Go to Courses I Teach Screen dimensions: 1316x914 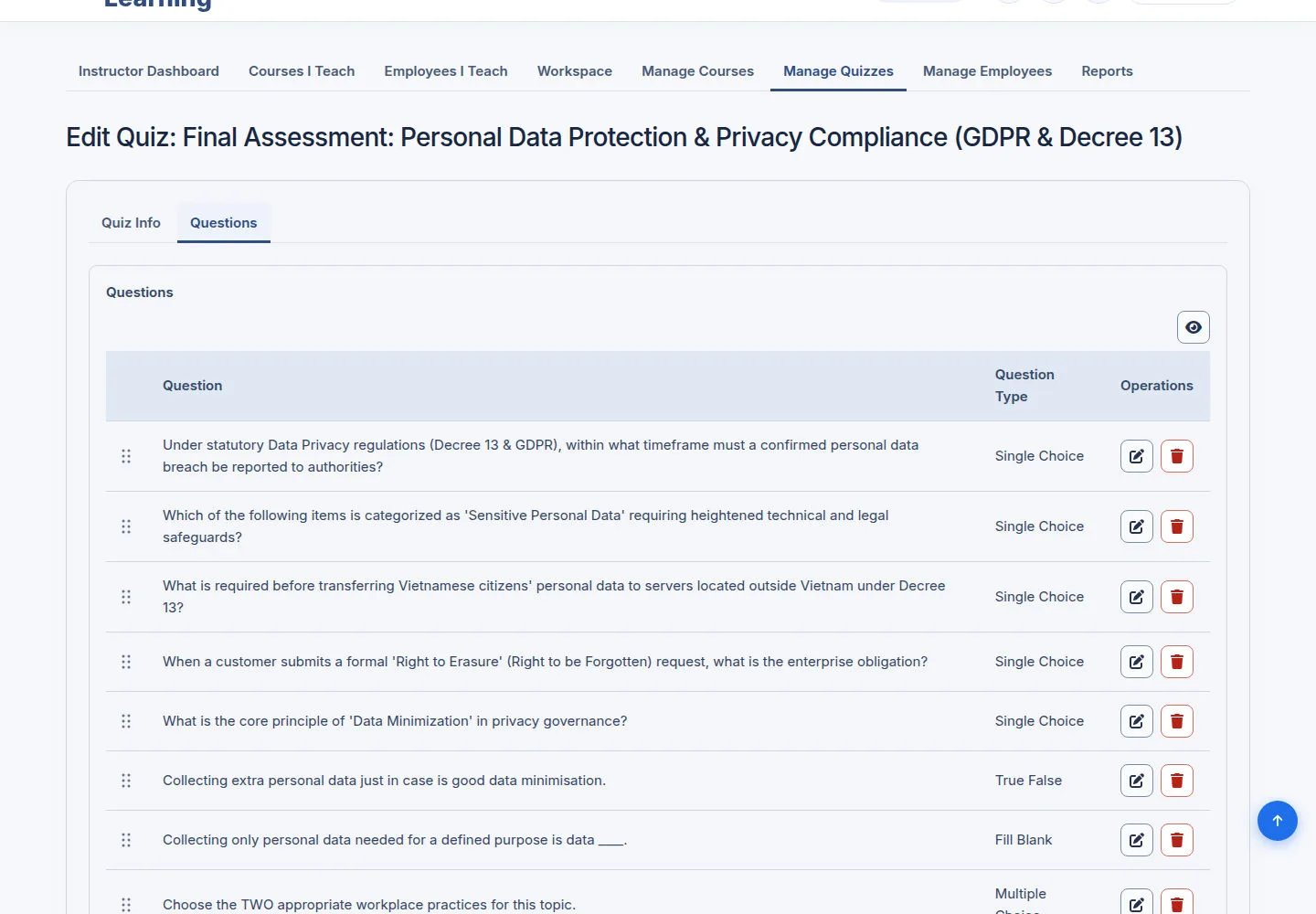(302, 71)
